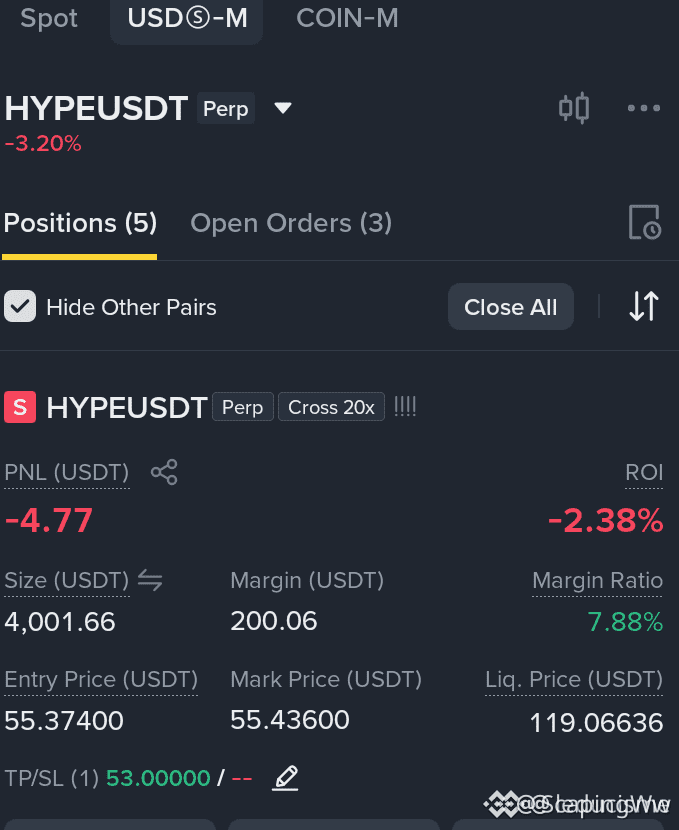
Task: Click the Margin Ratio label
Action: tap(597, 581)
